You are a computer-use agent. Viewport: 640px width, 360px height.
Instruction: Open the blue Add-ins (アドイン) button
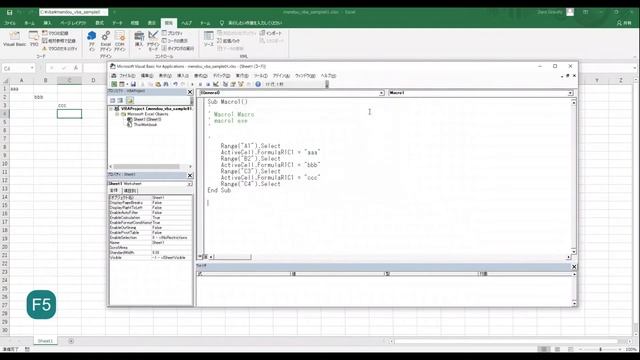click(x=92, y=41)
